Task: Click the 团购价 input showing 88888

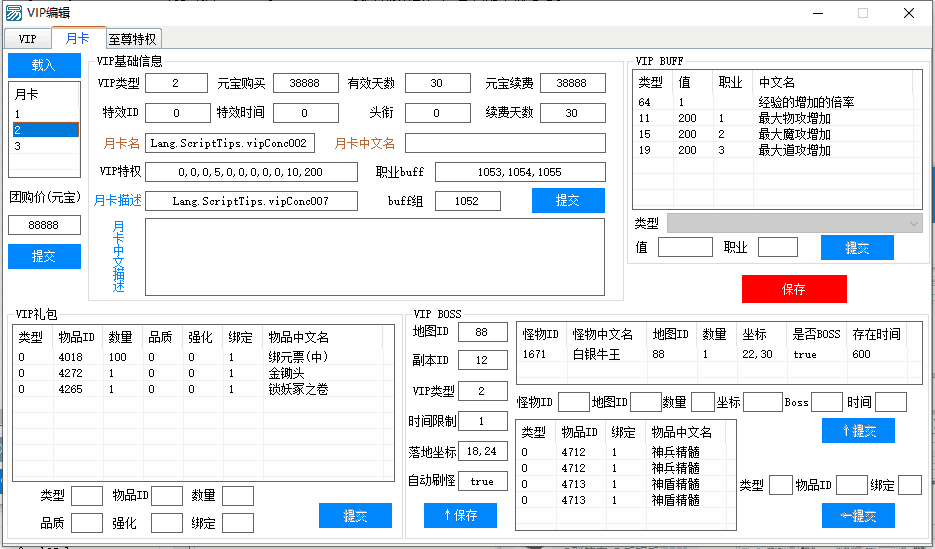Action: tap(43, 226)
